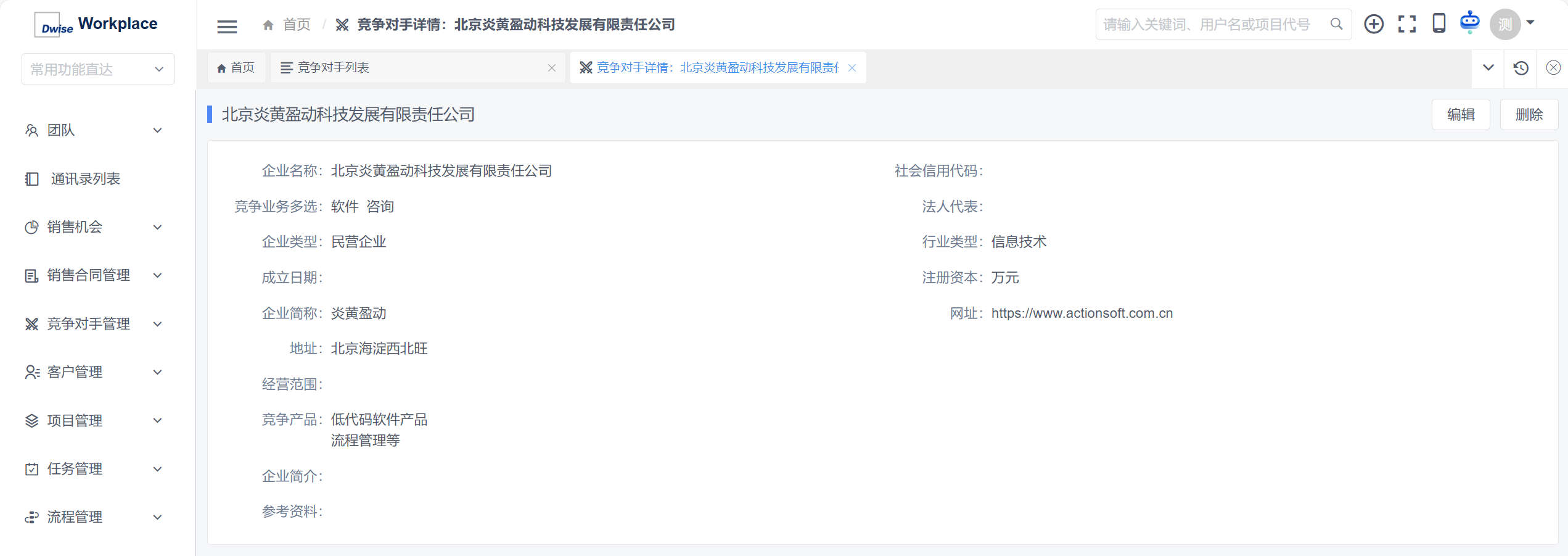Click the home icon in breadcrumb
Image resolution: width=1568 pixels, height=556 pixels.
[x=268, y=25]
